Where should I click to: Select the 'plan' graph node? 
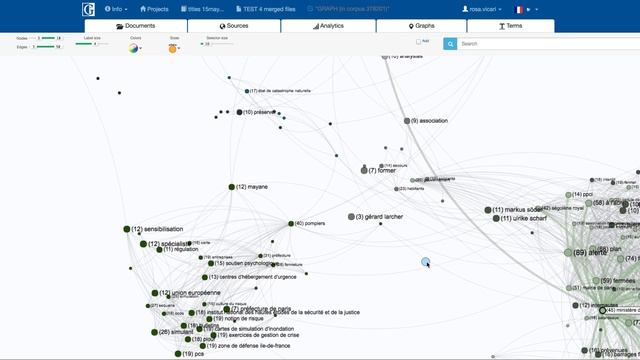pos(593,249)
